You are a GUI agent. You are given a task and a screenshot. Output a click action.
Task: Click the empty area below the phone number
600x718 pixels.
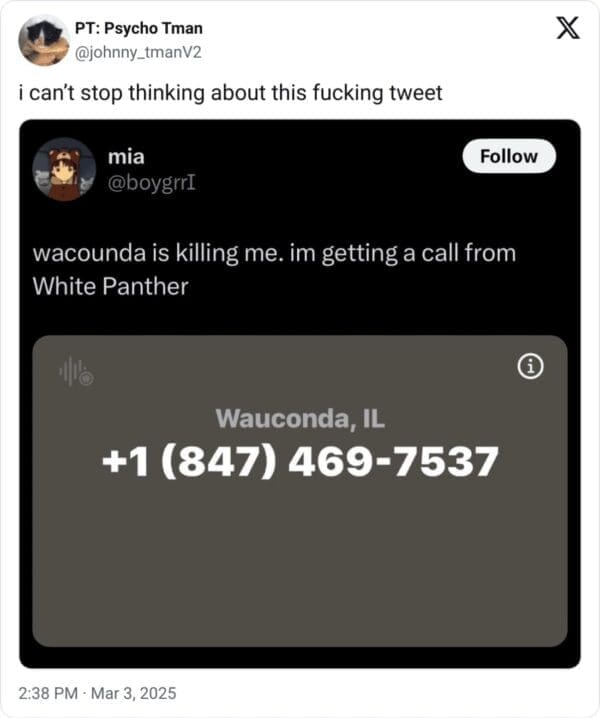[x=300, y=563]
